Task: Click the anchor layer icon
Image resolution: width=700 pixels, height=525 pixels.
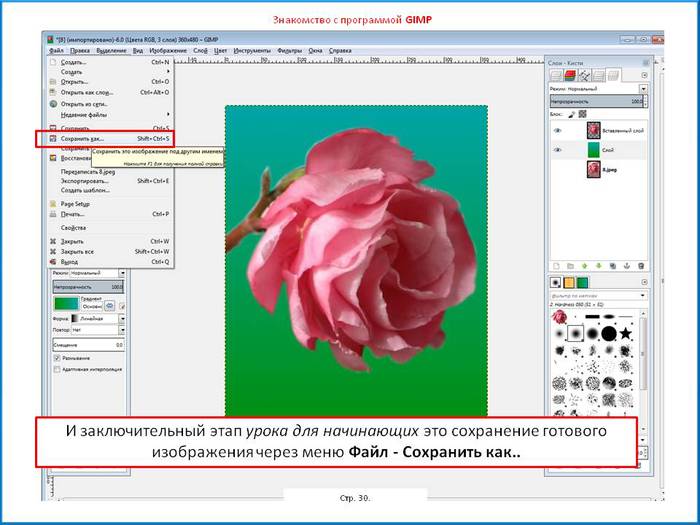Action: point(627,266)
